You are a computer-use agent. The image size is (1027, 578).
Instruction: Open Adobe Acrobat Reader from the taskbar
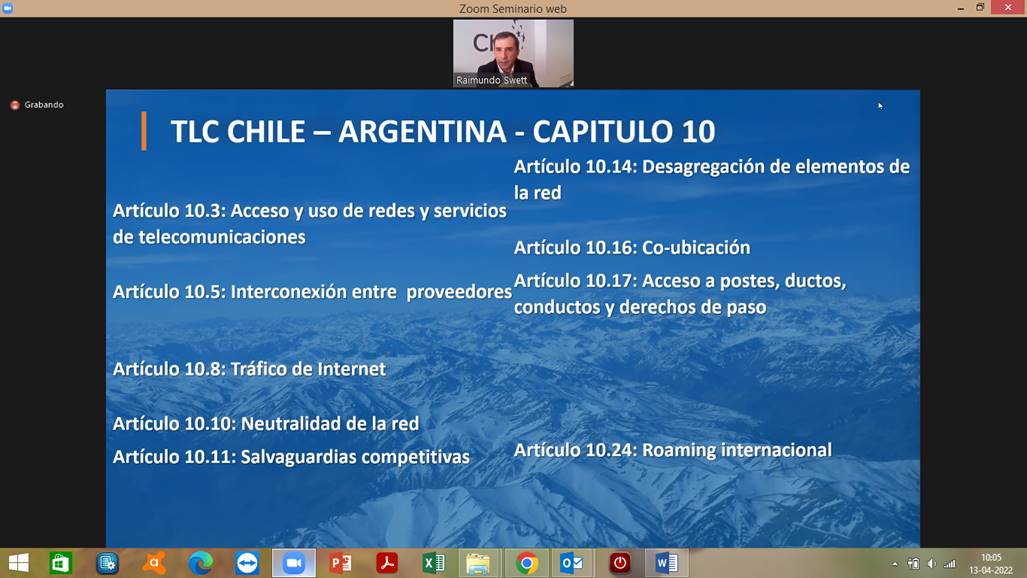tap(387, 563)
